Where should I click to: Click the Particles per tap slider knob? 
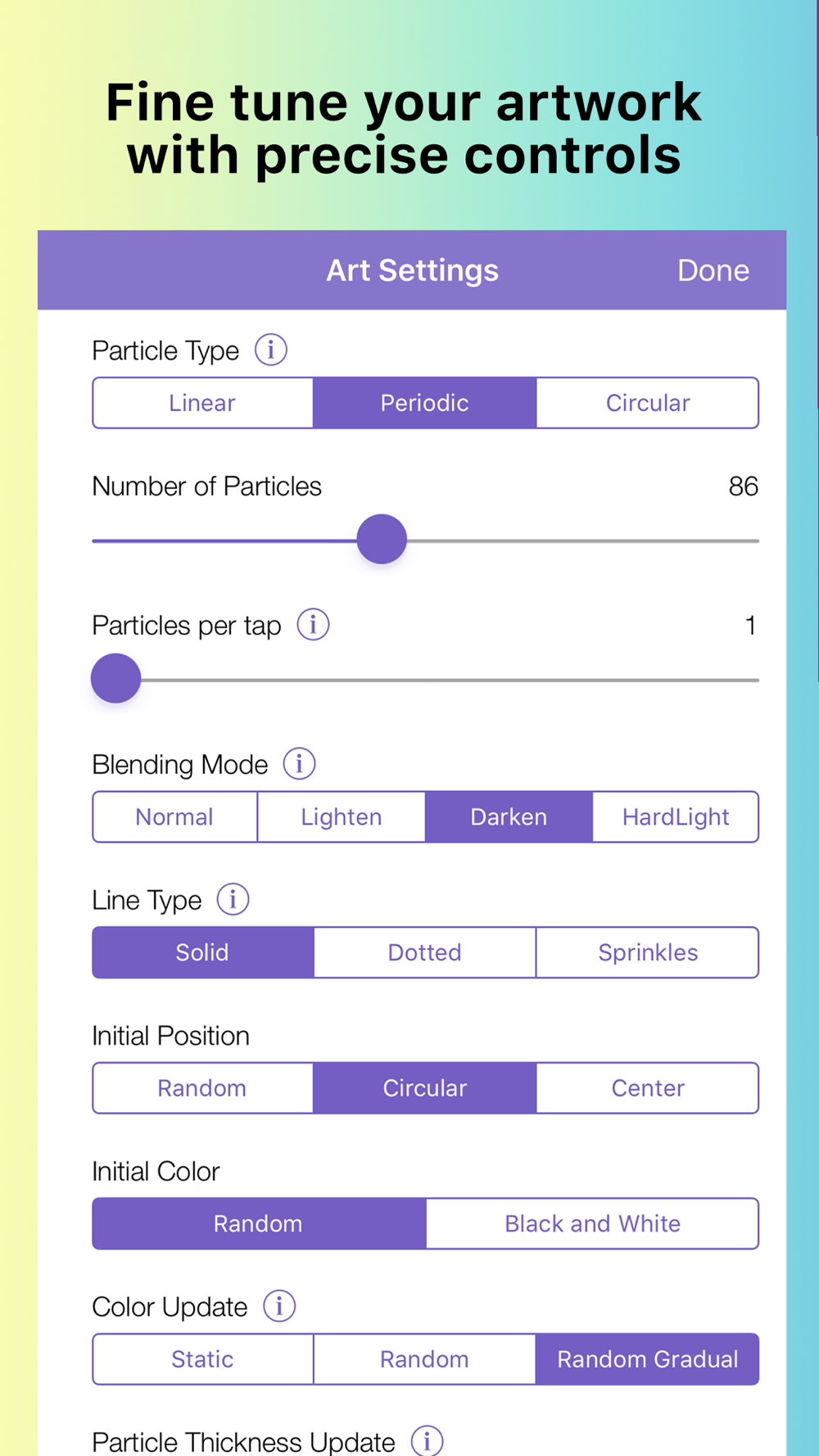pyautogui.click(x=115, y=679)
